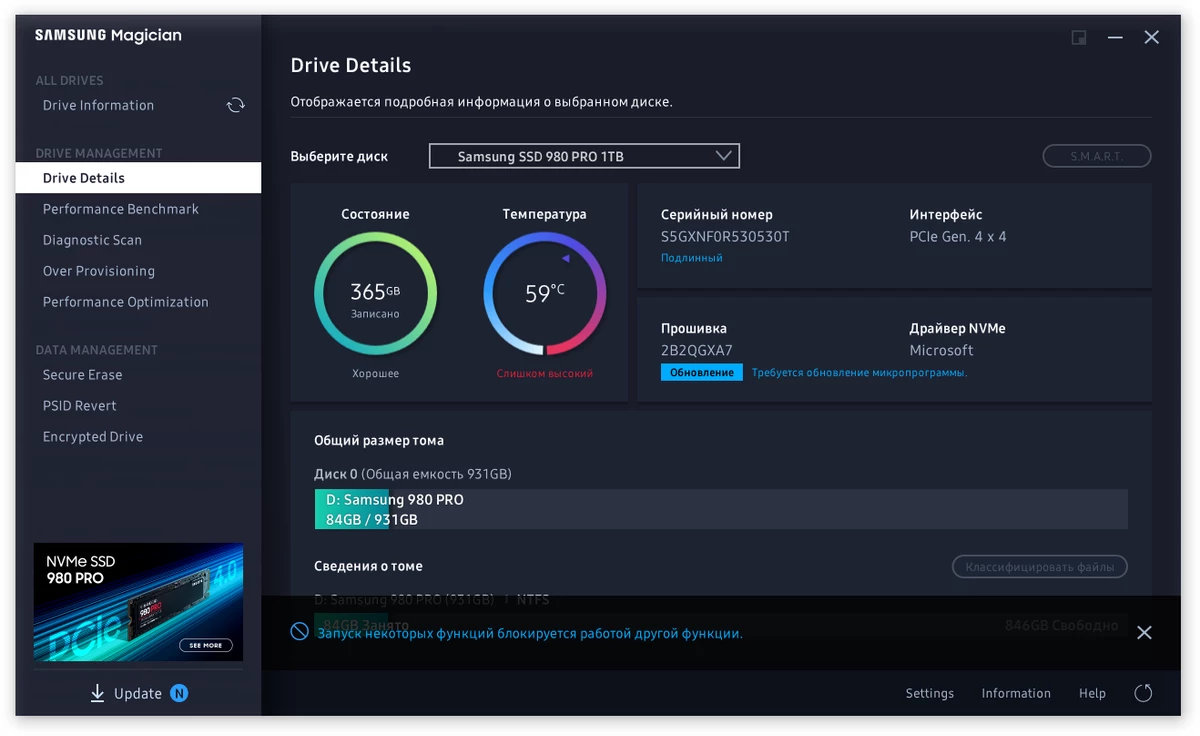Open PSID Revert

80,406
